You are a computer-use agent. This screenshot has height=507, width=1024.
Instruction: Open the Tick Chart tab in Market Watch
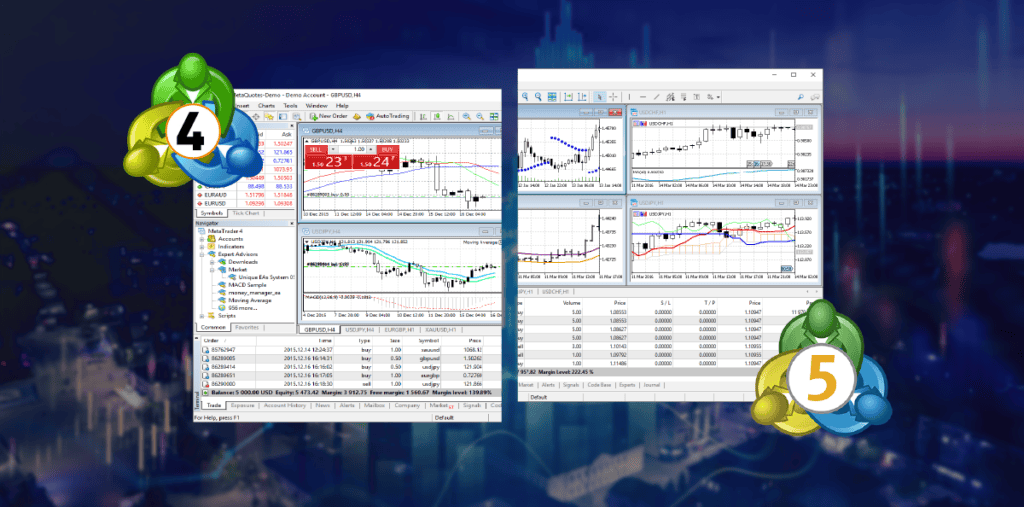click(x=244, y=213)
